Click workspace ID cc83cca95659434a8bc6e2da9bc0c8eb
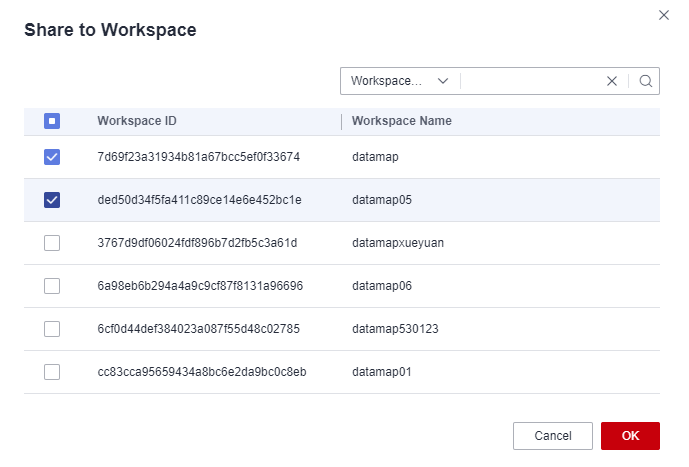689x467 pixels. click(202, 372)
